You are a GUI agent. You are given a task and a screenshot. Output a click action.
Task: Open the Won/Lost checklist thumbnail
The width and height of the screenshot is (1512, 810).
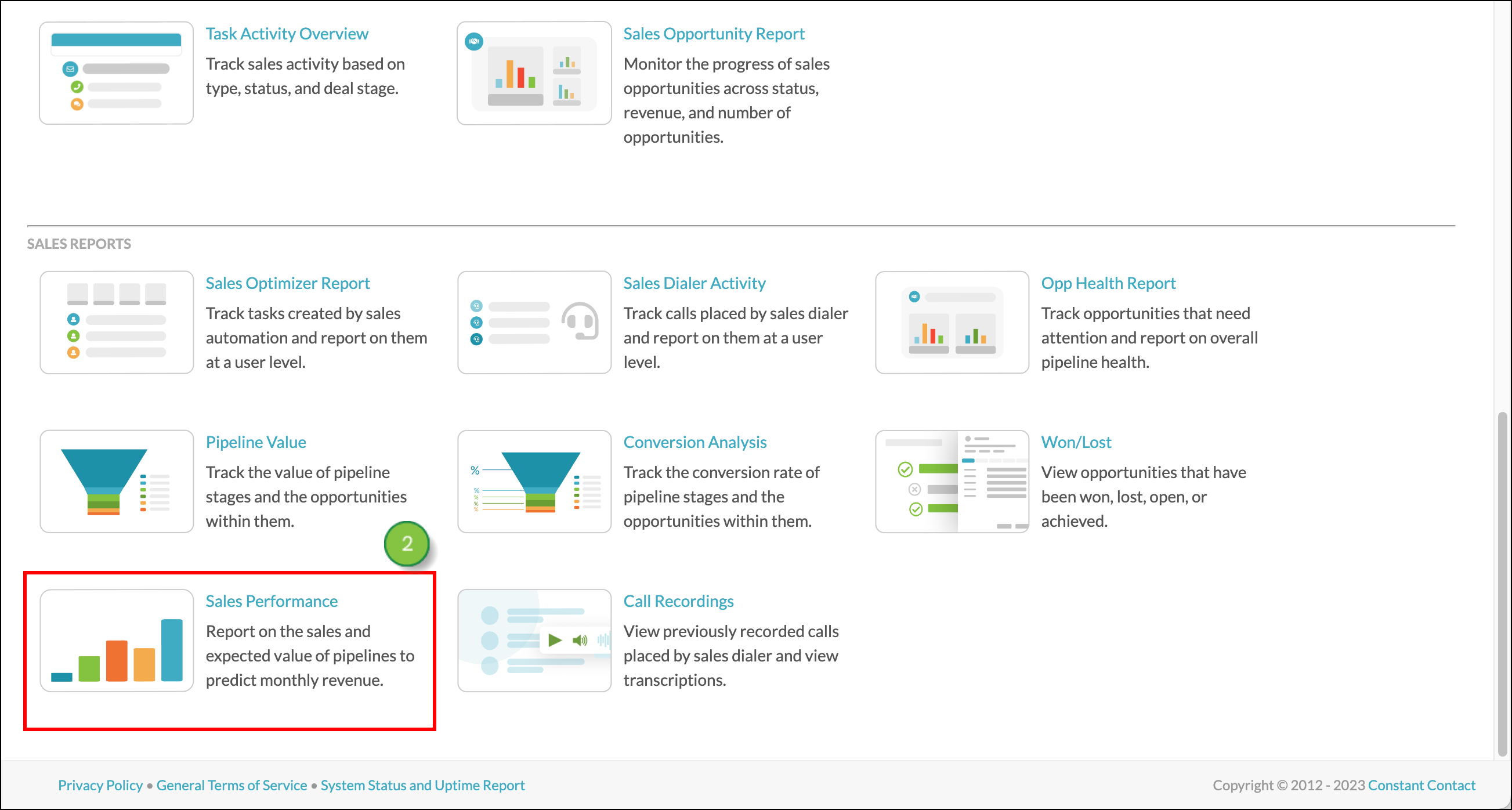click(x=952, y=482)
